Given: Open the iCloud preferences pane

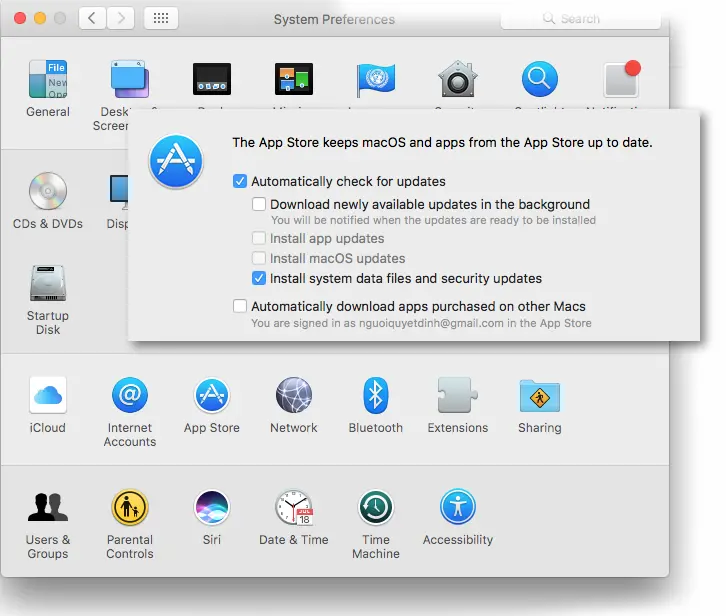Looking at the screenshot, I should pyautogui.click(x=48, y=397).
